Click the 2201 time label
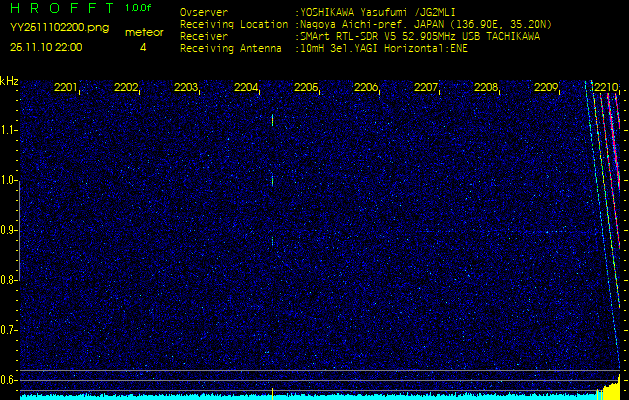629x400 pixels. pos(66,88)
